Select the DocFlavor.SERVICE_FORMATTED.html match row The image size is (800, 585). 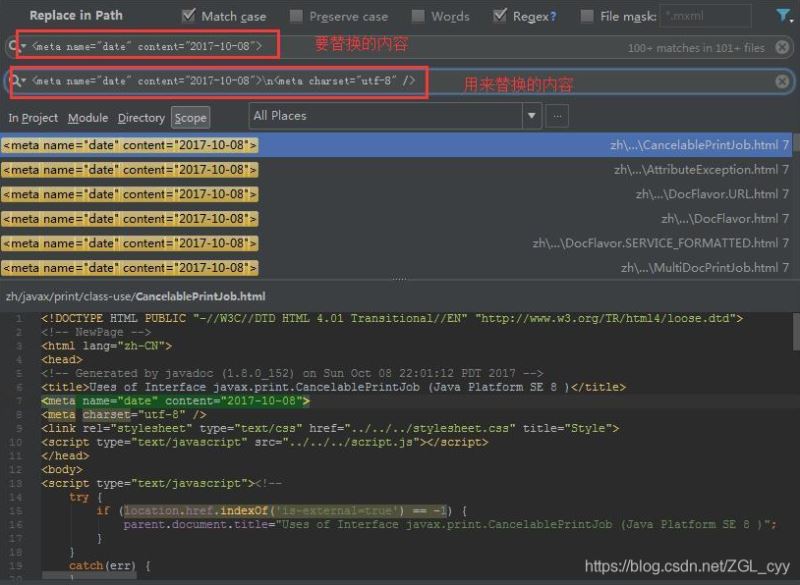pos(396,243)
